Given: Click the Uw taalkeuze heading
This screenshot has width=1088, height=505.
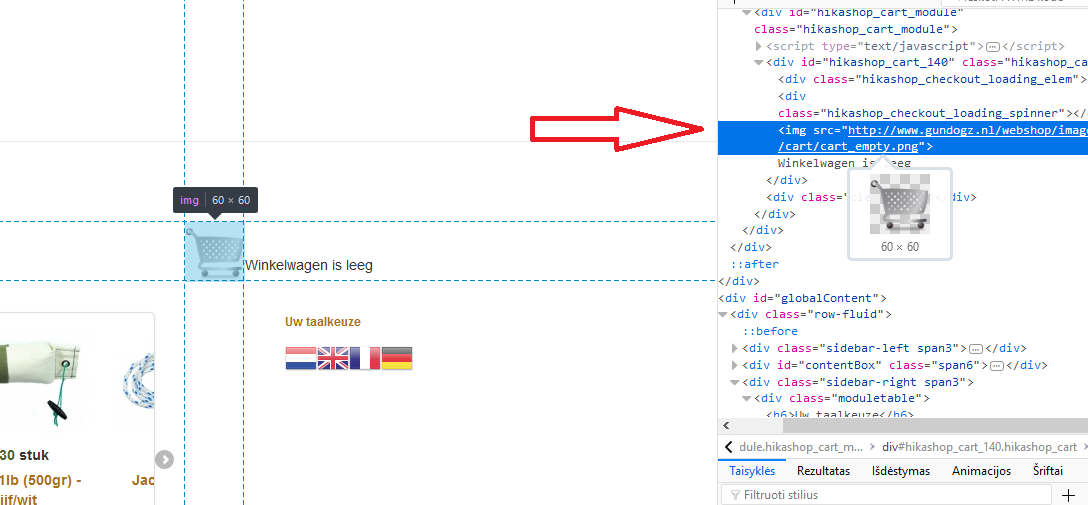Looking at the screenshot, I should tap(323, 322).
